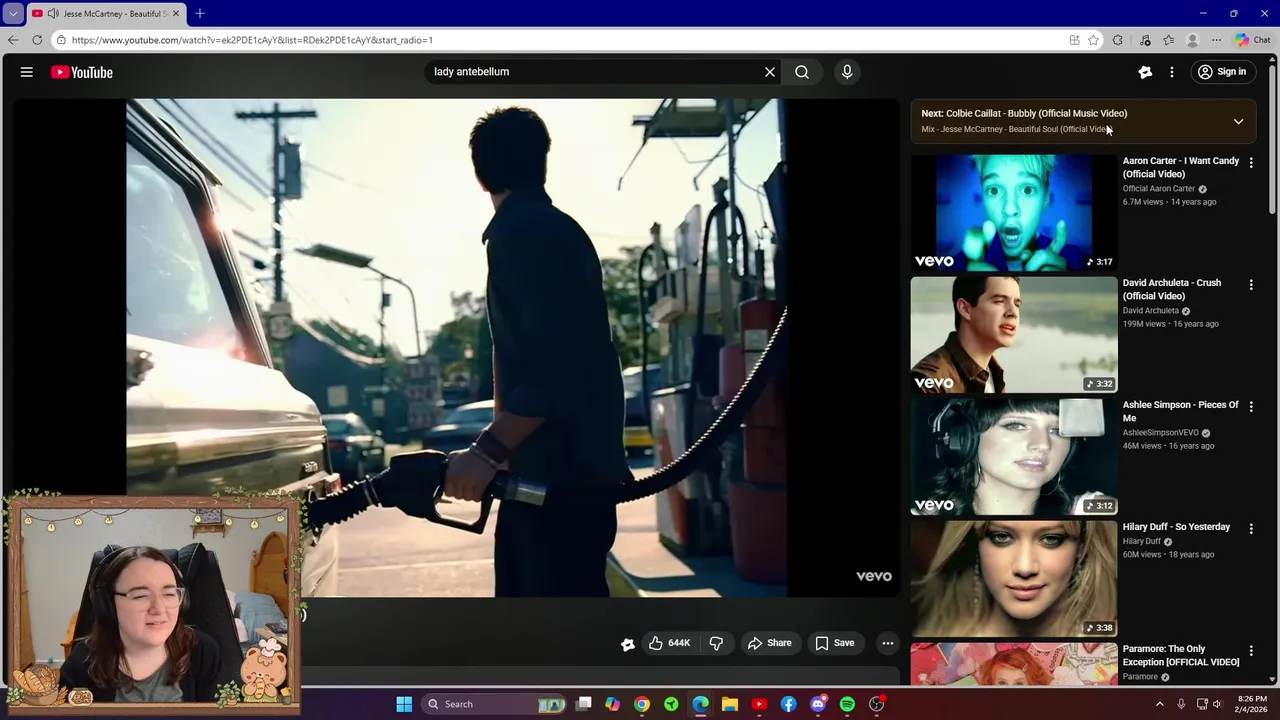Like the video with 644K likes
The image size is (1280, 720).
669,643
